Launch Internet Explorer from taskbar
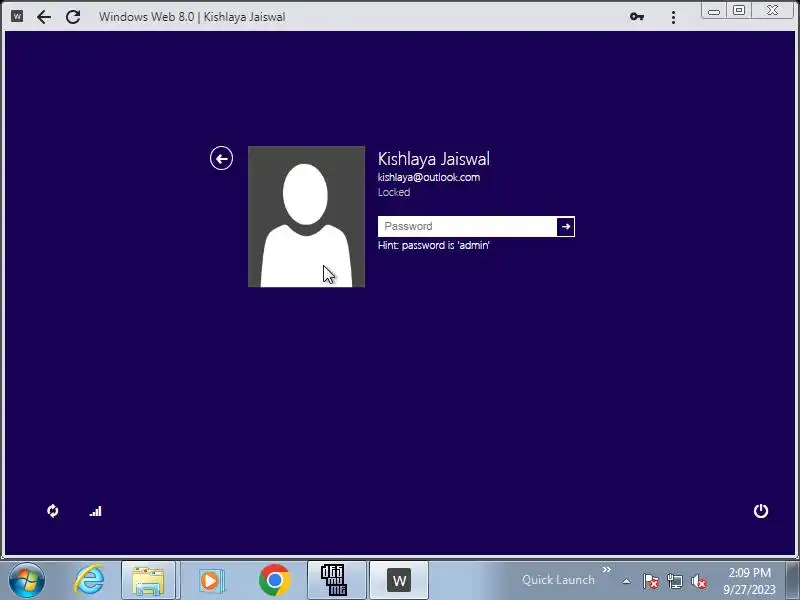The height and width of the screenshot is (600, 800). pos(89,580)
